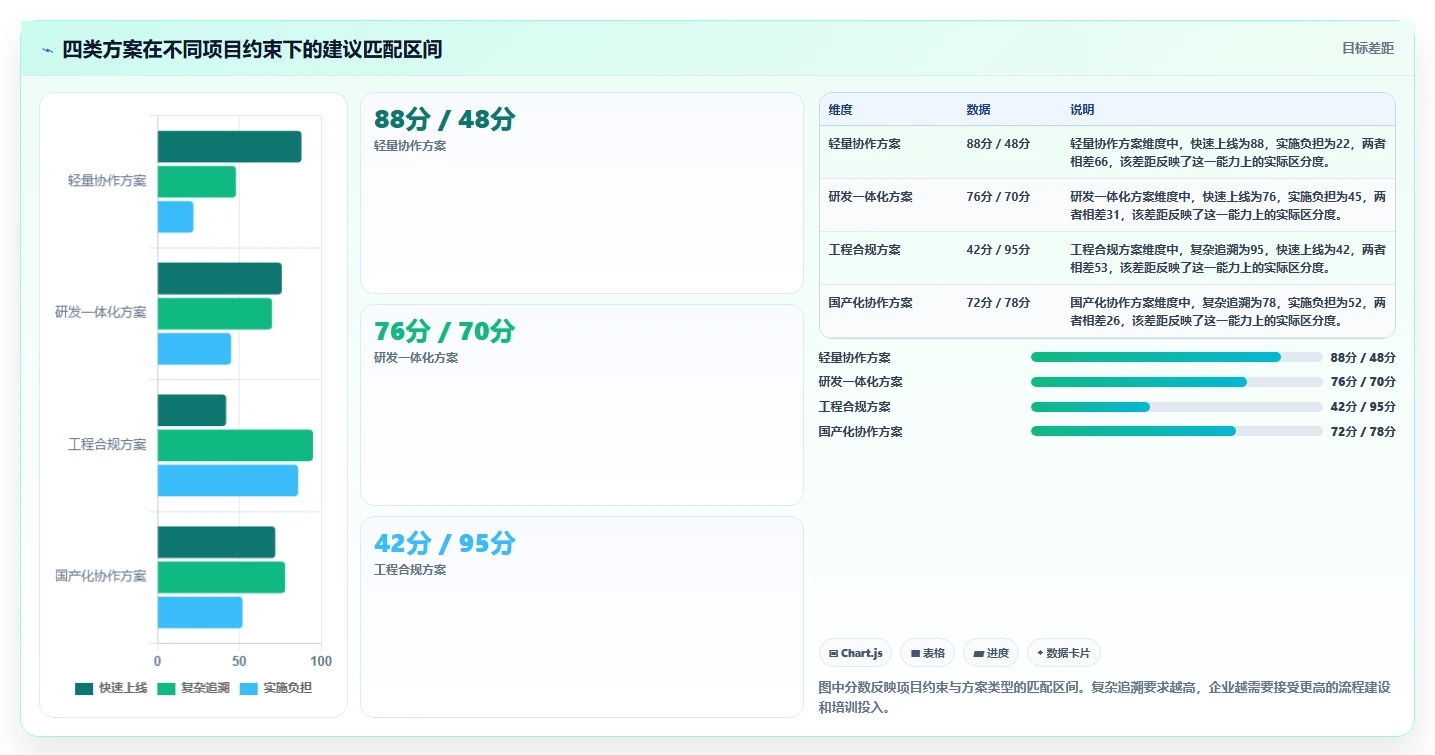Image resolution: width=1435 pixels, height=755 pixels.
Task: Click the table description mentioning 两者相差53
Action: (x=1228, y=258)
